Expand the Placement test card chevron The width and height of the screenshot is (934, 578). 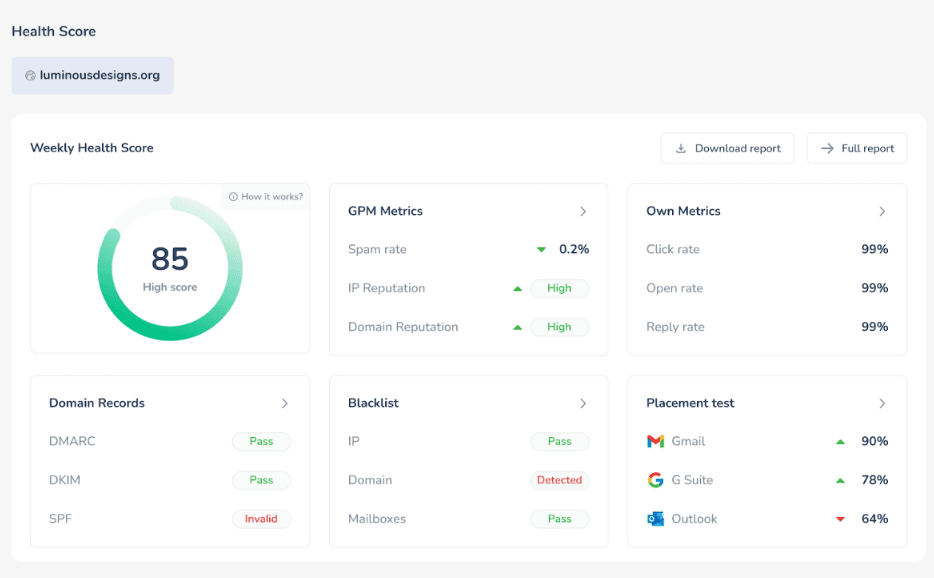tap(882, 403)
